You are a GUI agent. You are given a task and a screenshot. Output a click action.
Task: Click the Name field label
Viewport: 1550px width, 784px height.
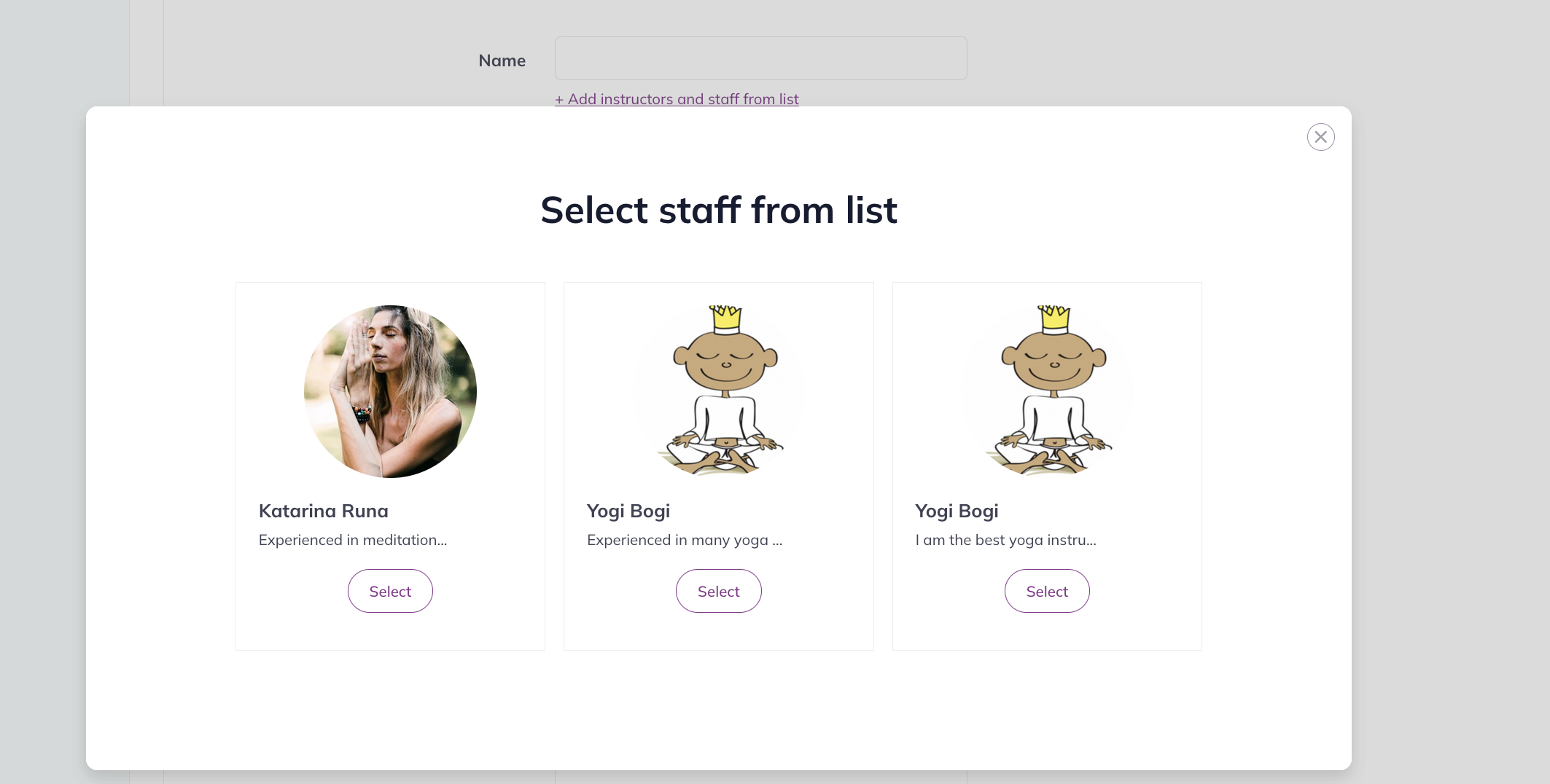(x=502, y=60)
